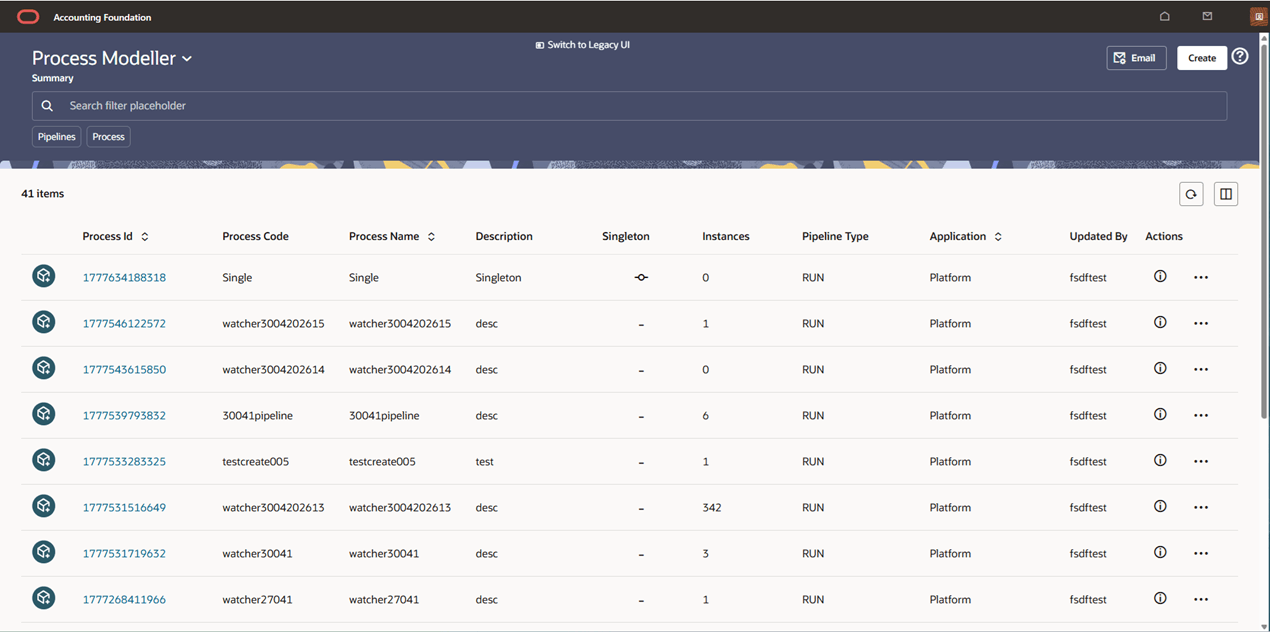1270x632 pixels.
Task: Open process link 1777268411966
Action: [124, 599]
